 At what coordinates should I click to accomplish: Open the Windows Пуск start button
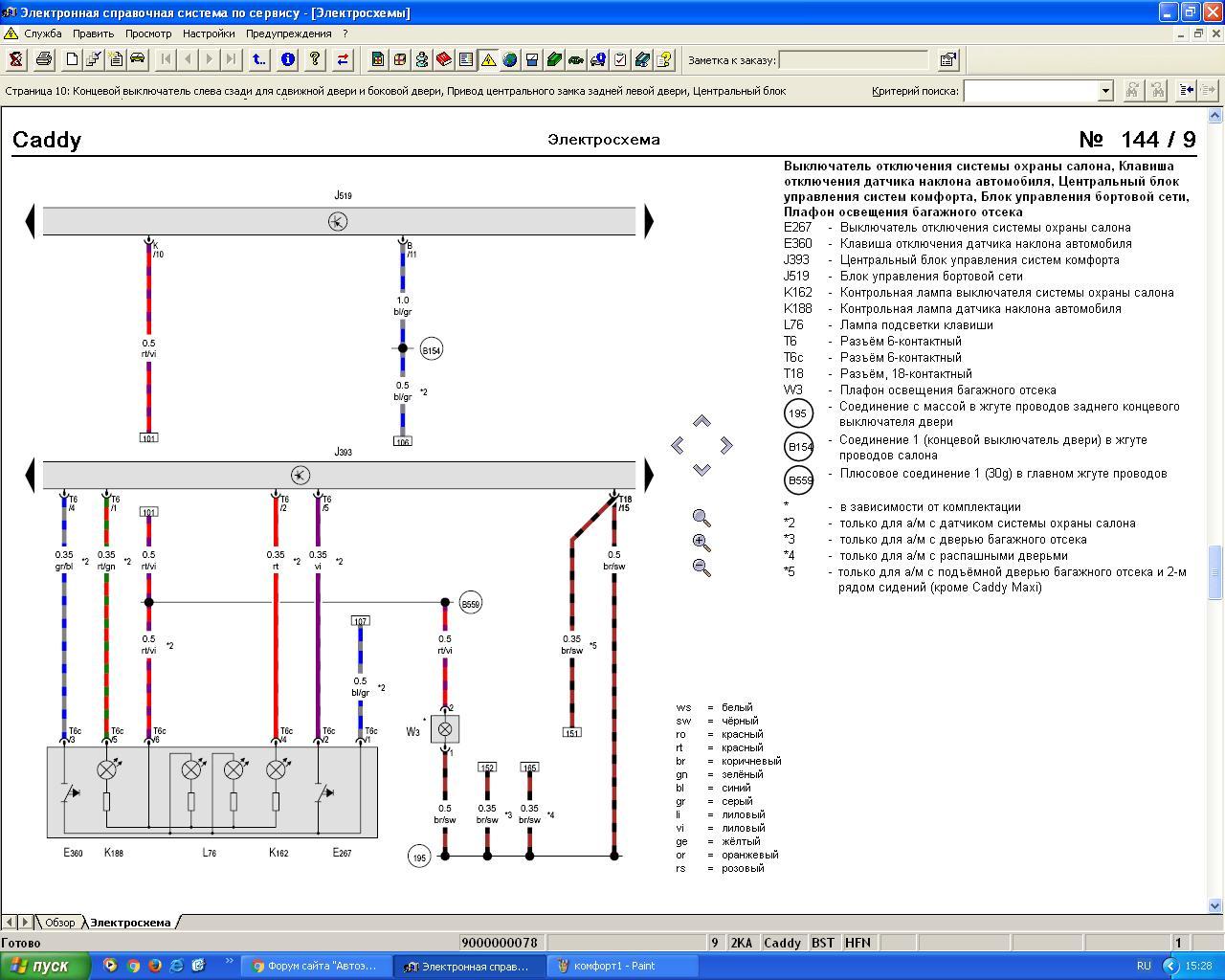46,966
